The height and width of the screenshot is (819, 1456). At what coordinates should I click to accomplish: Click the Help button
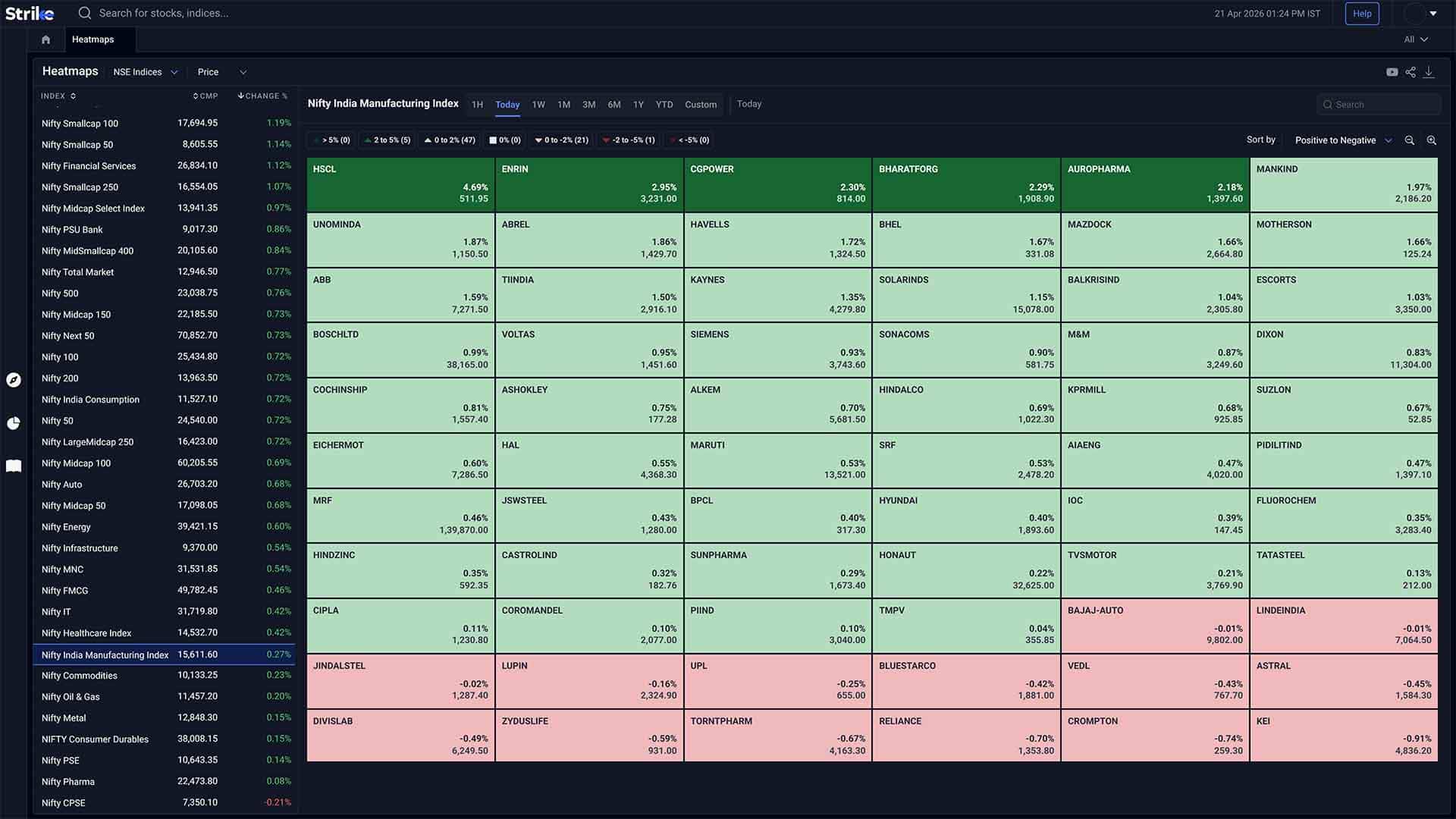pyautogui.click(x=1362, y=14)
